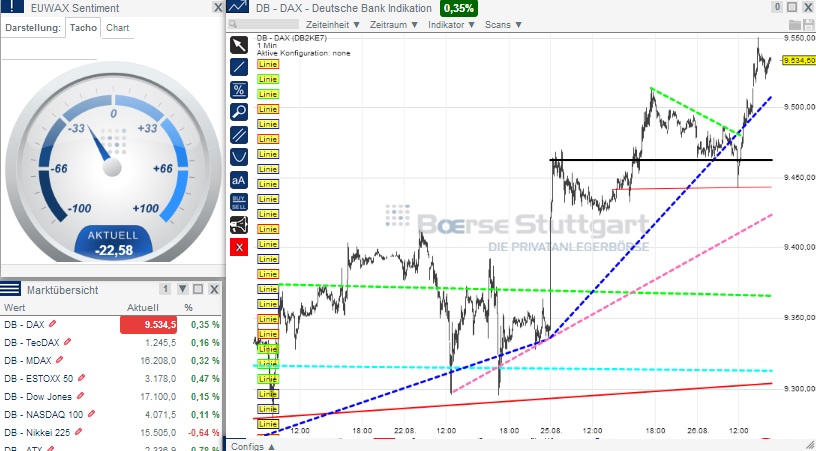The image size is (816, 451).
Task: Sort by the Aktuell column header
Action: pos(143,307)
